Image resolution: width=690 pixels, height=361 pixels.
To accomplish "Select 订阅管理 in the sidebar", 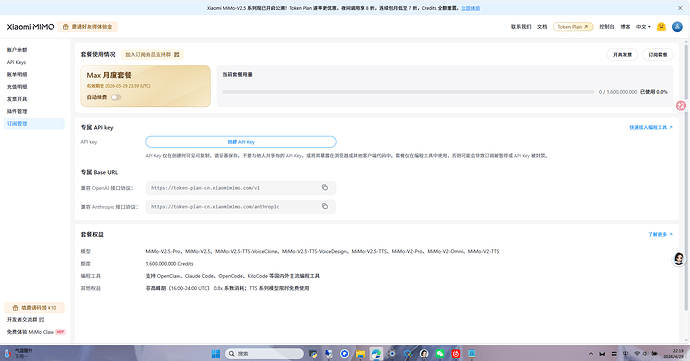I will click(34, 124).
